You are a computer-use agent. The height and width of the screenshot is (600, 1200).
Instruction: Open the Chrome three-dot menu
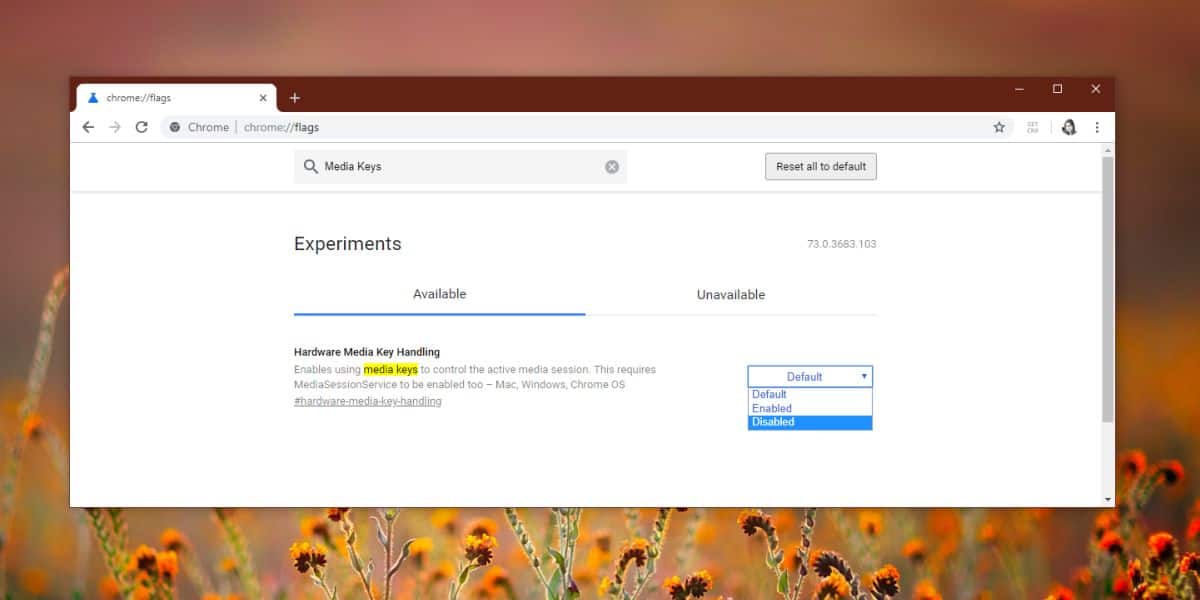[1097, 127]
